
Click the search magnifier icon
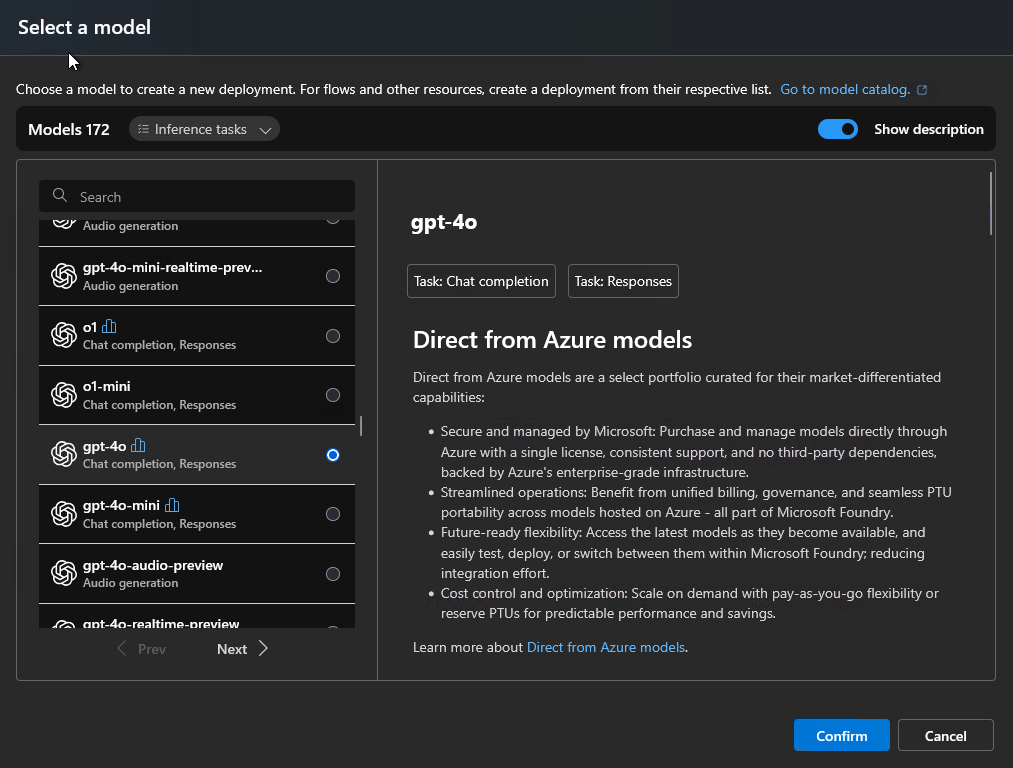coord(59,195)
